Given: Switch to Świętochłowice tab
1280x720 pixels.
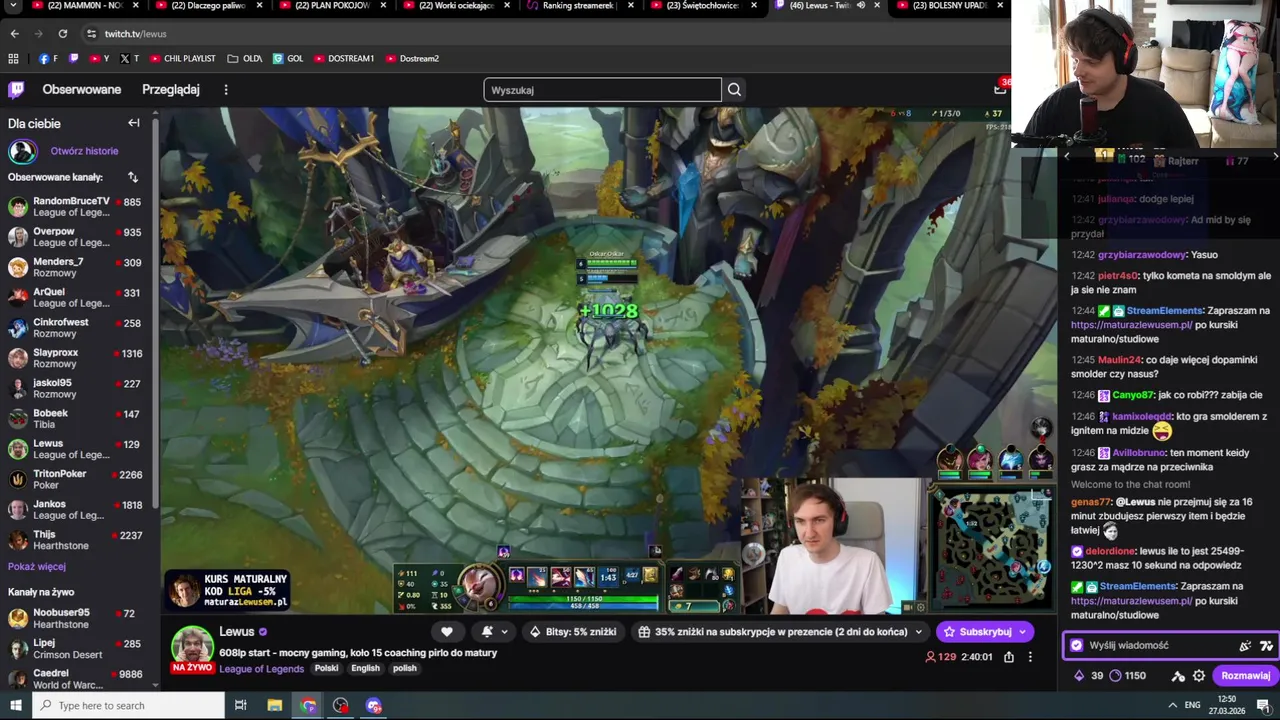Looking at the screenshot, I should pos(702,6).
